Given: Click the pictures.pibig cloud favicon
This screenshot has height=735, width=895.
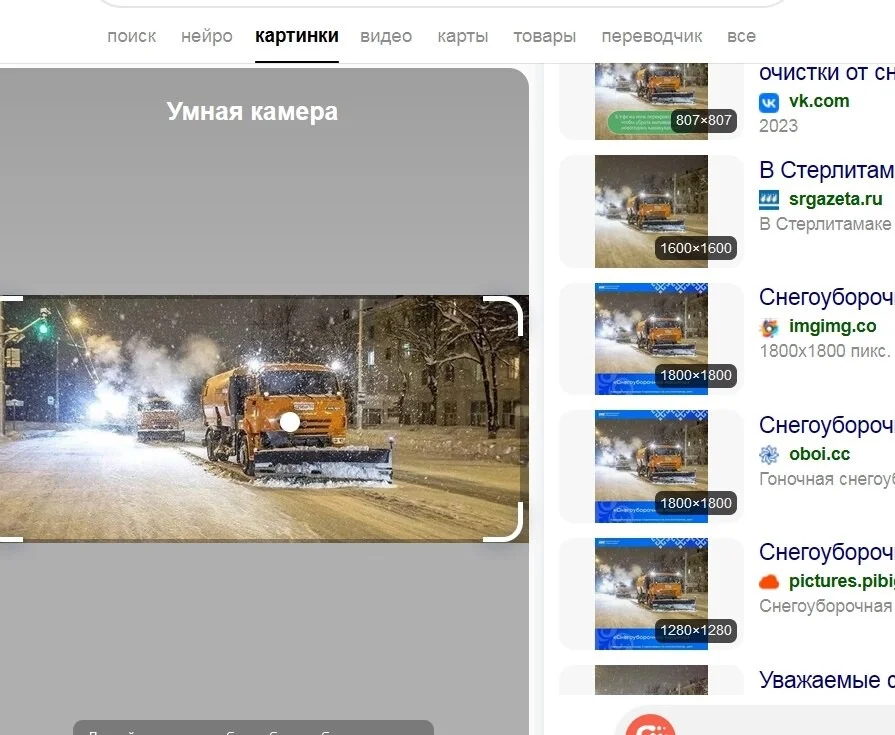Looking at the screenshot, I should tap(769, 582).
